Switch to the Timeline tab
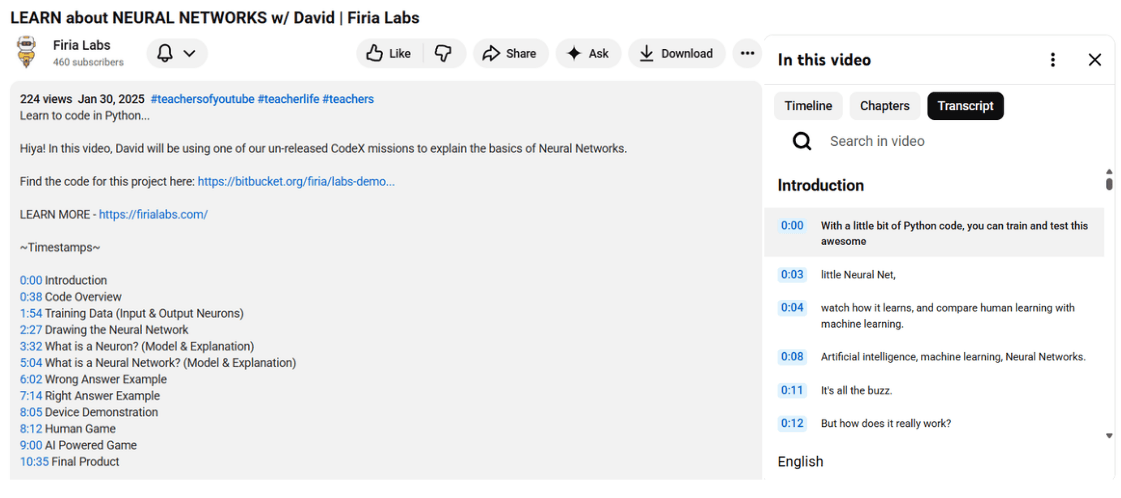Screen dimensions: 1121x498 click(x=808, y=106)
